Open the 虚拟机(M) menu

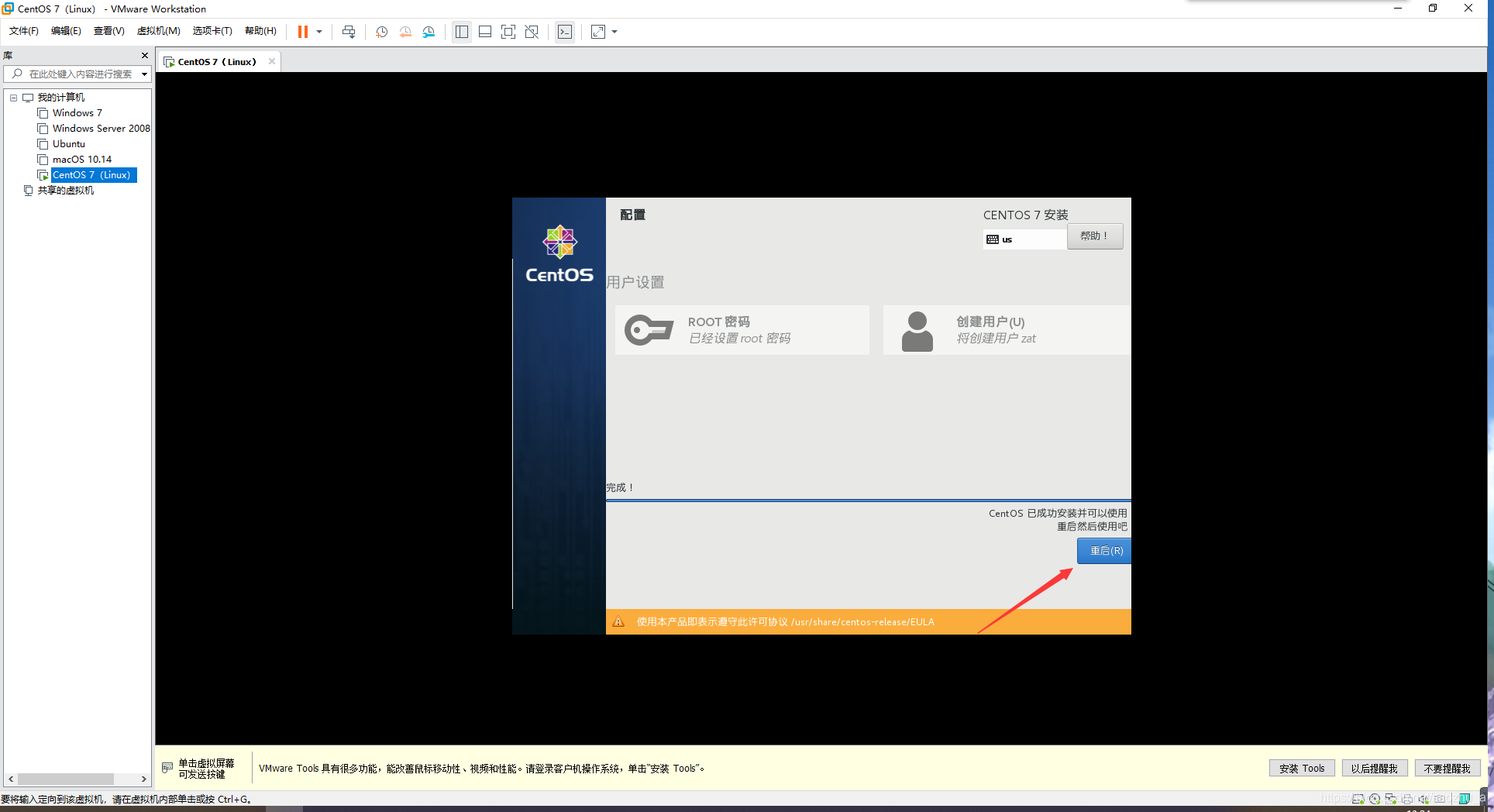(x=158, y=31)
